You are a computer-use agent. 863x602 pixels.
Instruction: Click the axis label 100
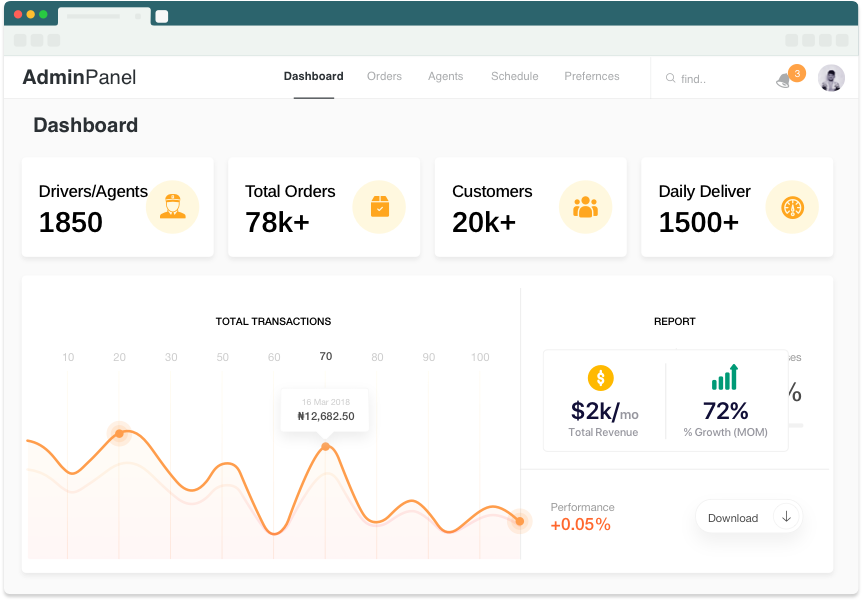480,357
